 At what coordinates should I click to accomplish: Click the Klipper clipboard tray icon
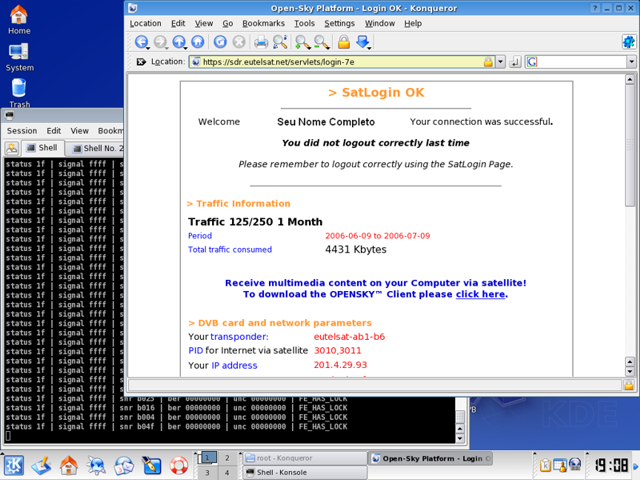545,464
